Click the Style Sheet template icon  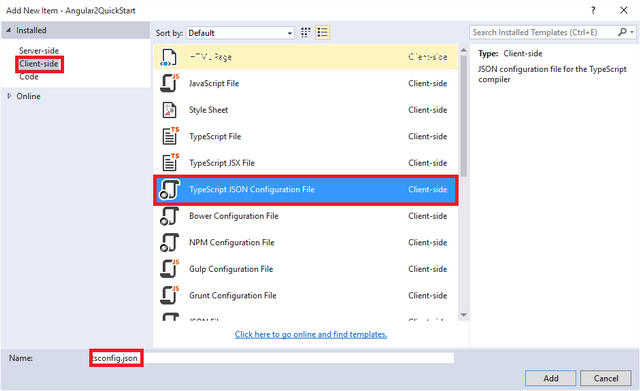pyautogui.click(x=169, y=110)
